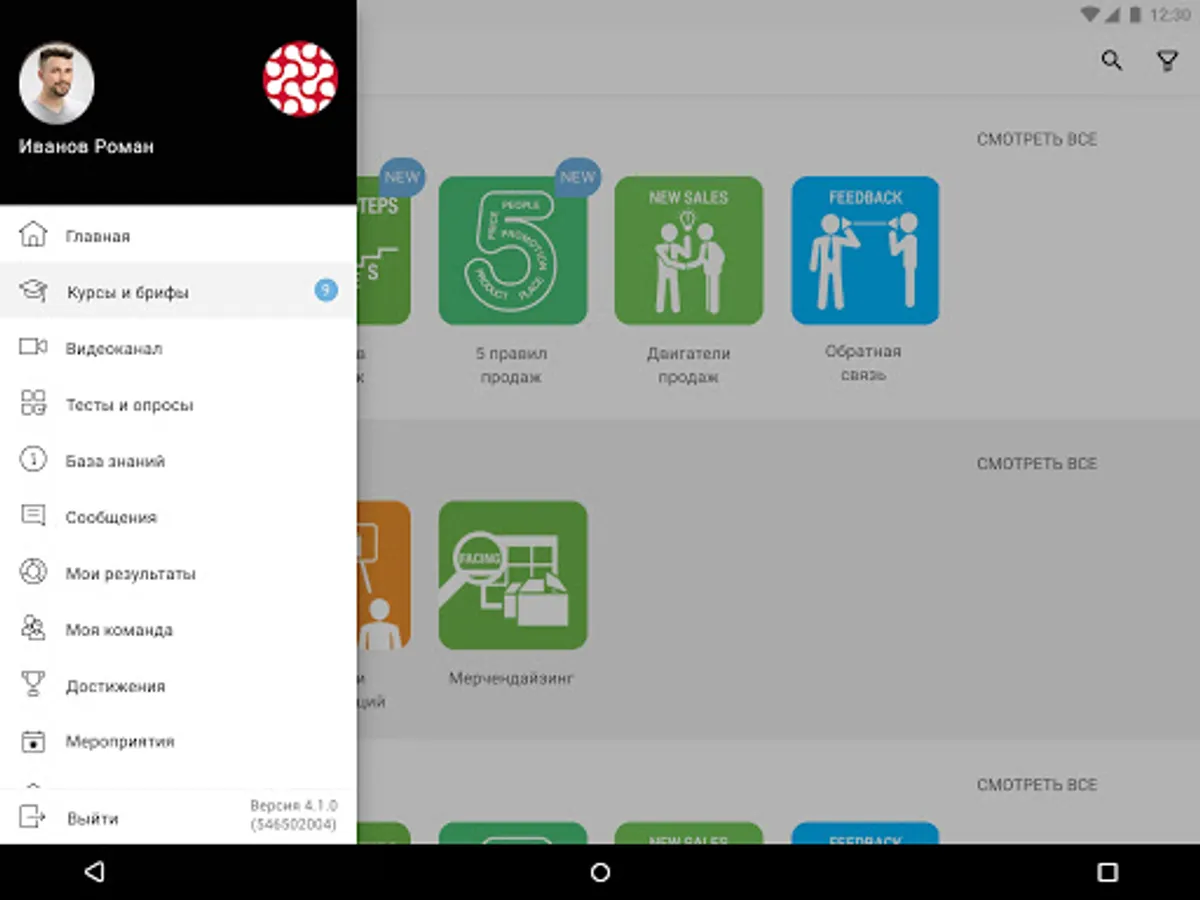Click the Достижения trophy icon
The height and width of the screenshot is (900, 1200).
pyautogui.click(x=33, y=685)
